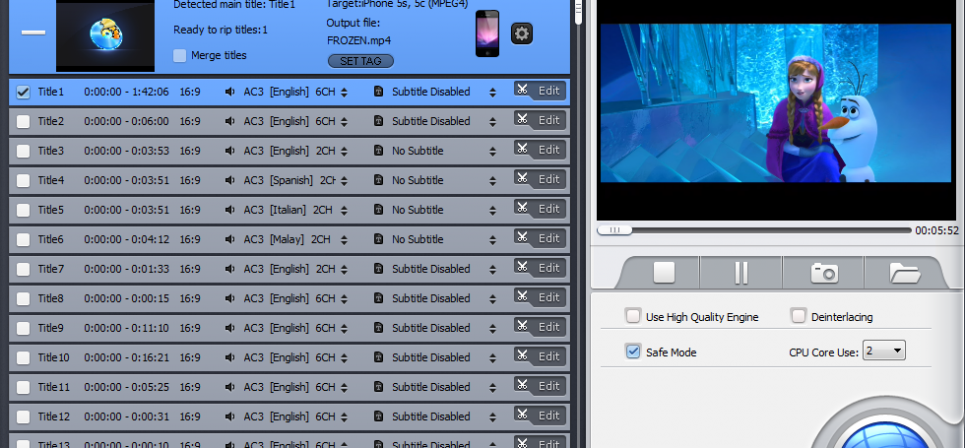Check the Title9 checkbox
The height and width of the screenshot is (448, 965).
(x=23, y=329)
